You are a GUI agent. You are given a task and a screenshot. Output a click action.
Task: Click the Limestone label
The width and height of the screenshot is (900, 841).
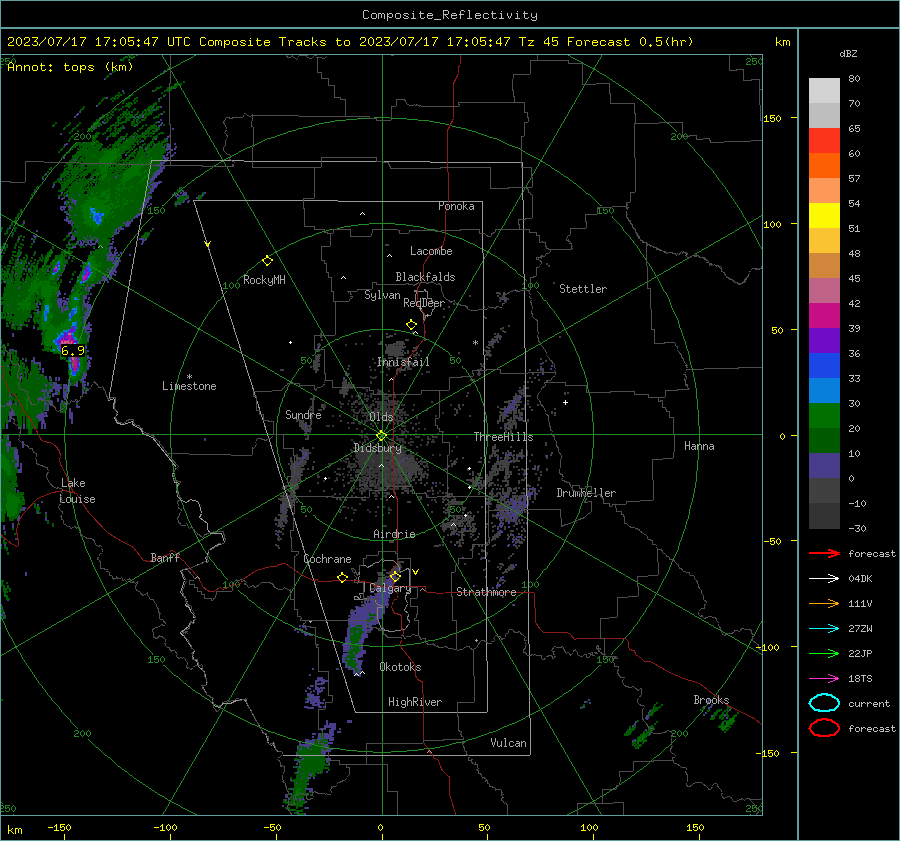(x=189, y=386)
